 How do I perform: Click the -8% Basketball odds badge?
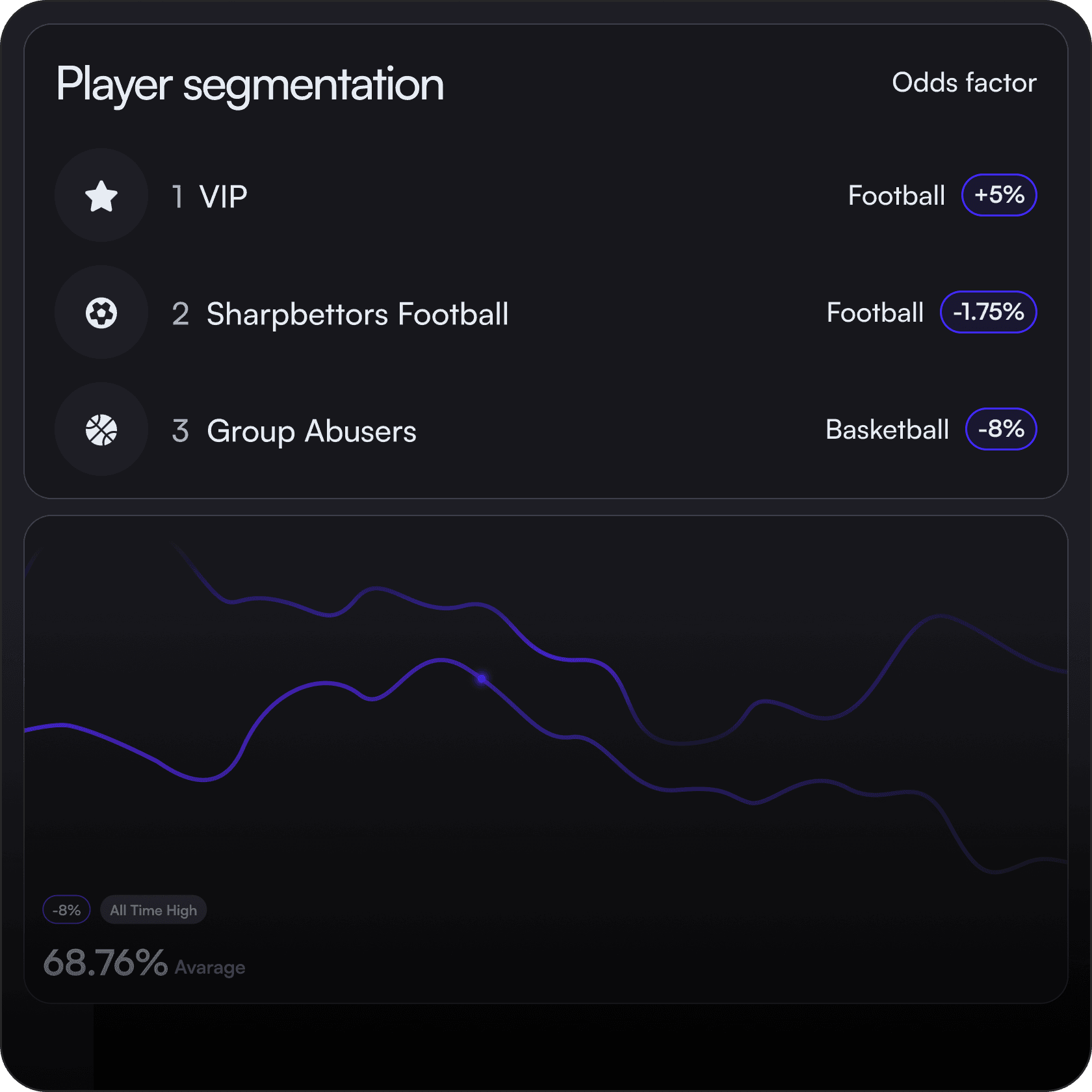1001,429
